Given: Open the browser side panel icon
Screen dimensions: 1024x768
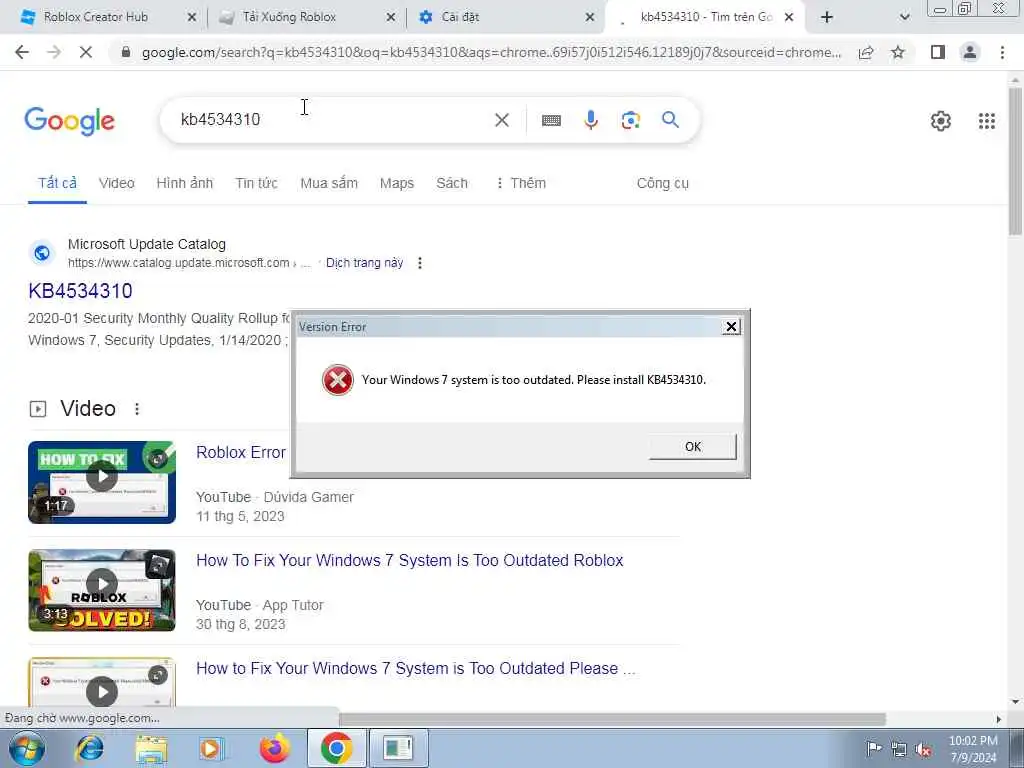Looking at the screenshot, I should pos(938,52).
